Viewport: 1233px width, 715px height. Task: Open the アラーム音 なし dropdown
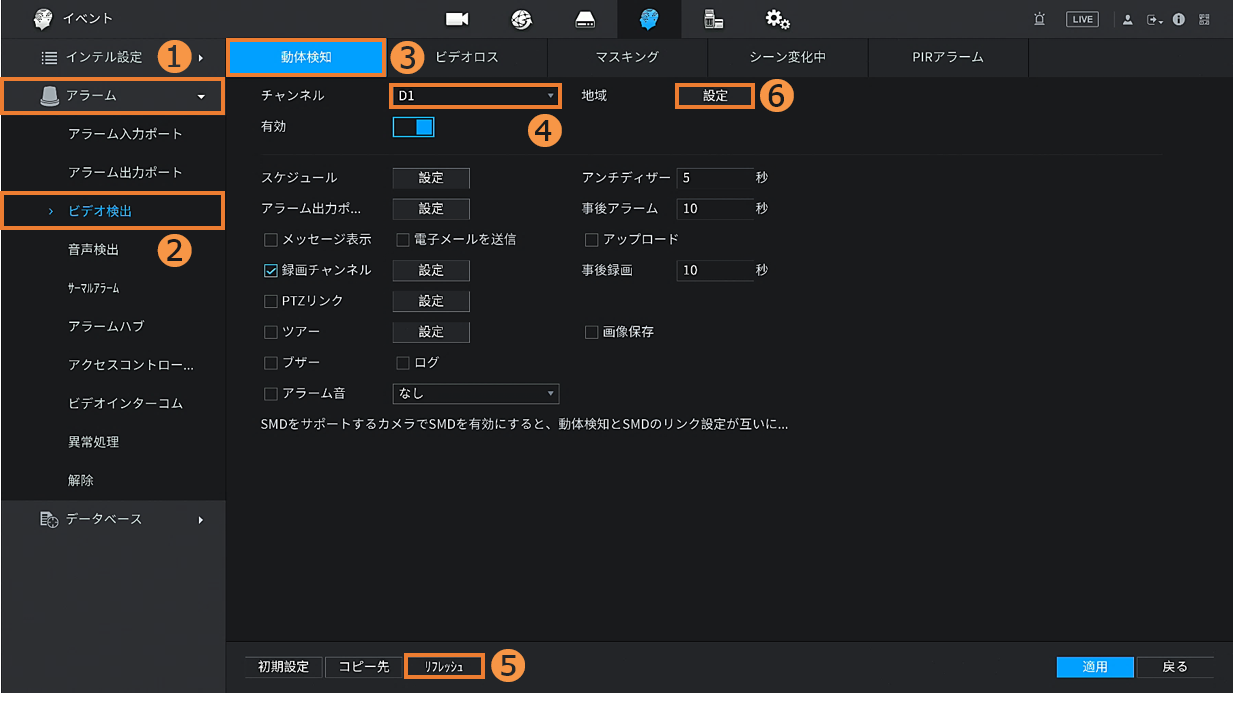[476, 394]
